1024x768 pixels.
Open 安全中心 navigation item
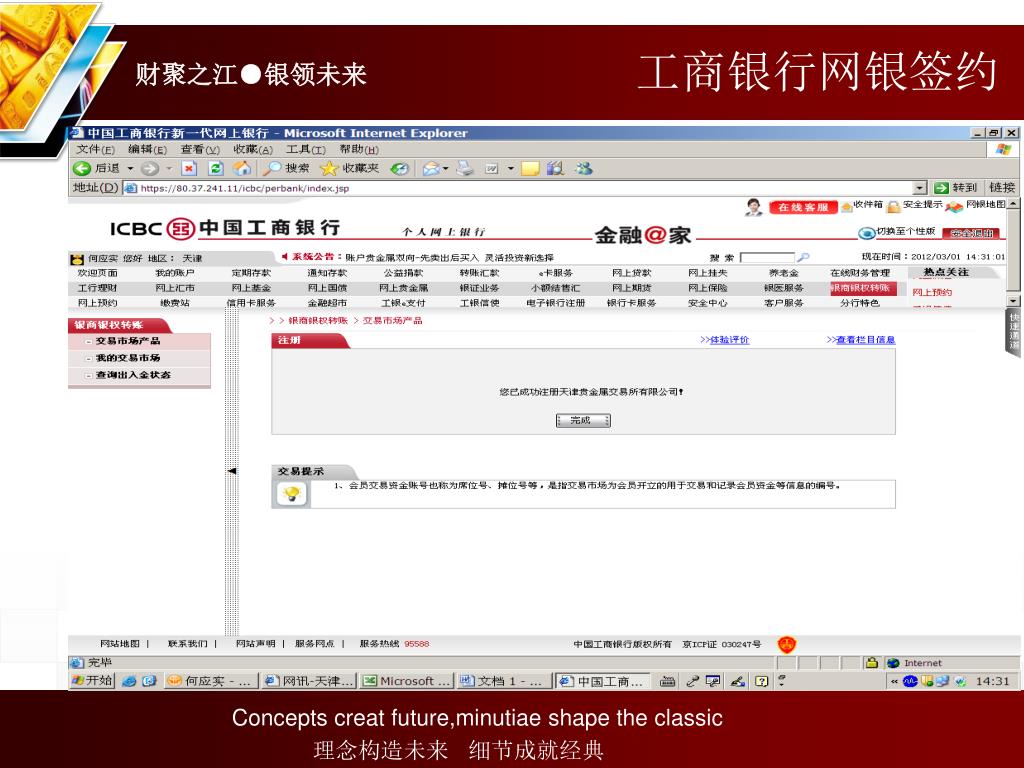707,303
